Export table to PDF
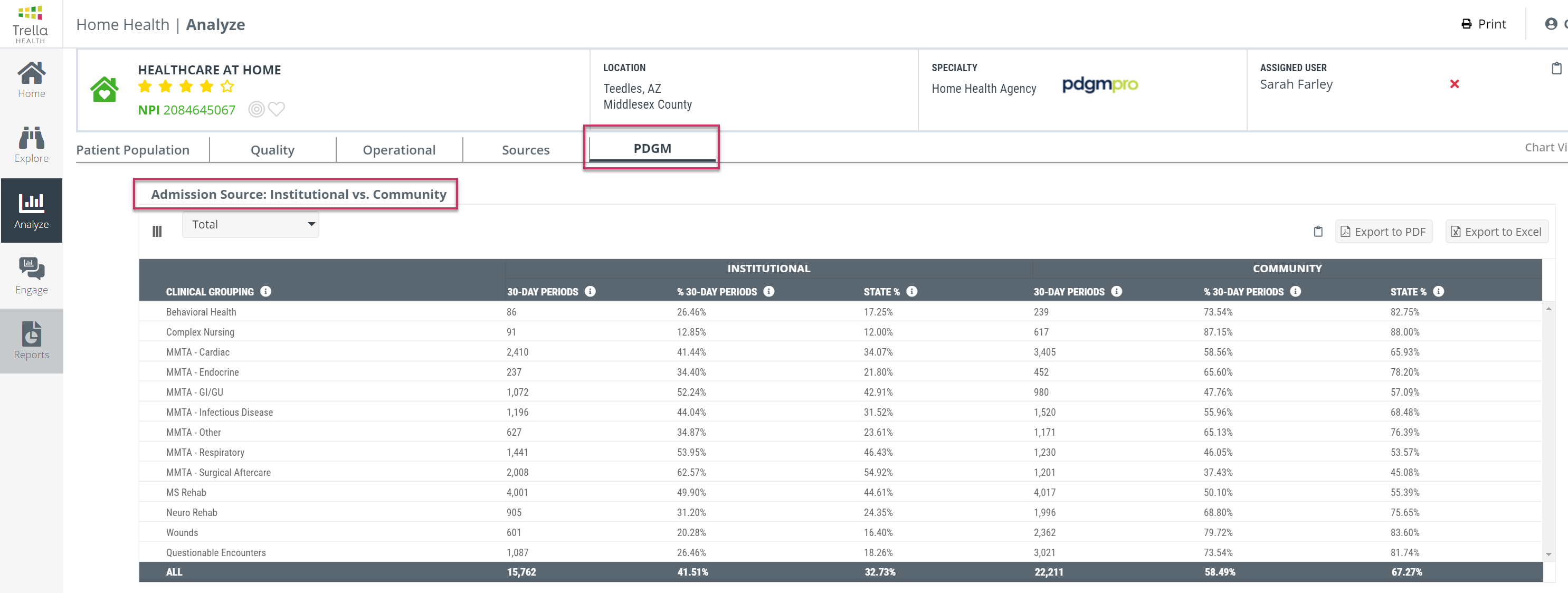The width and height of the screenshot is (1568, 593). (1383, 231)
